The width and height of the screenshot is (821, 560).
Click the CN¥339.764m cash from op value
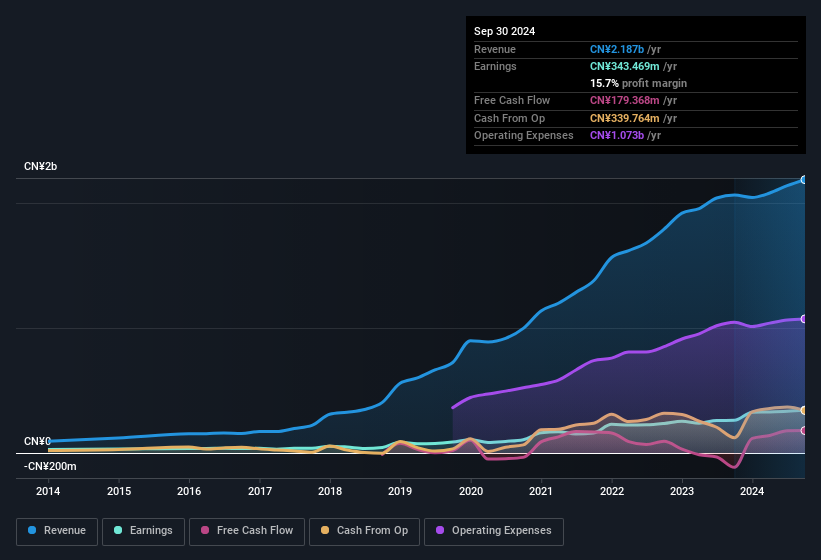point(624,118)
